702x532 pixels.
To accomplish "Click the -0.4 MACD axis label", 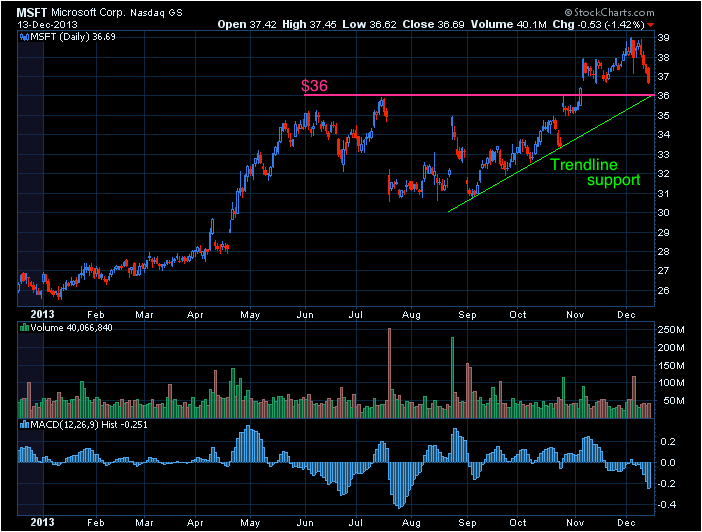I will [x=666, y=505].
